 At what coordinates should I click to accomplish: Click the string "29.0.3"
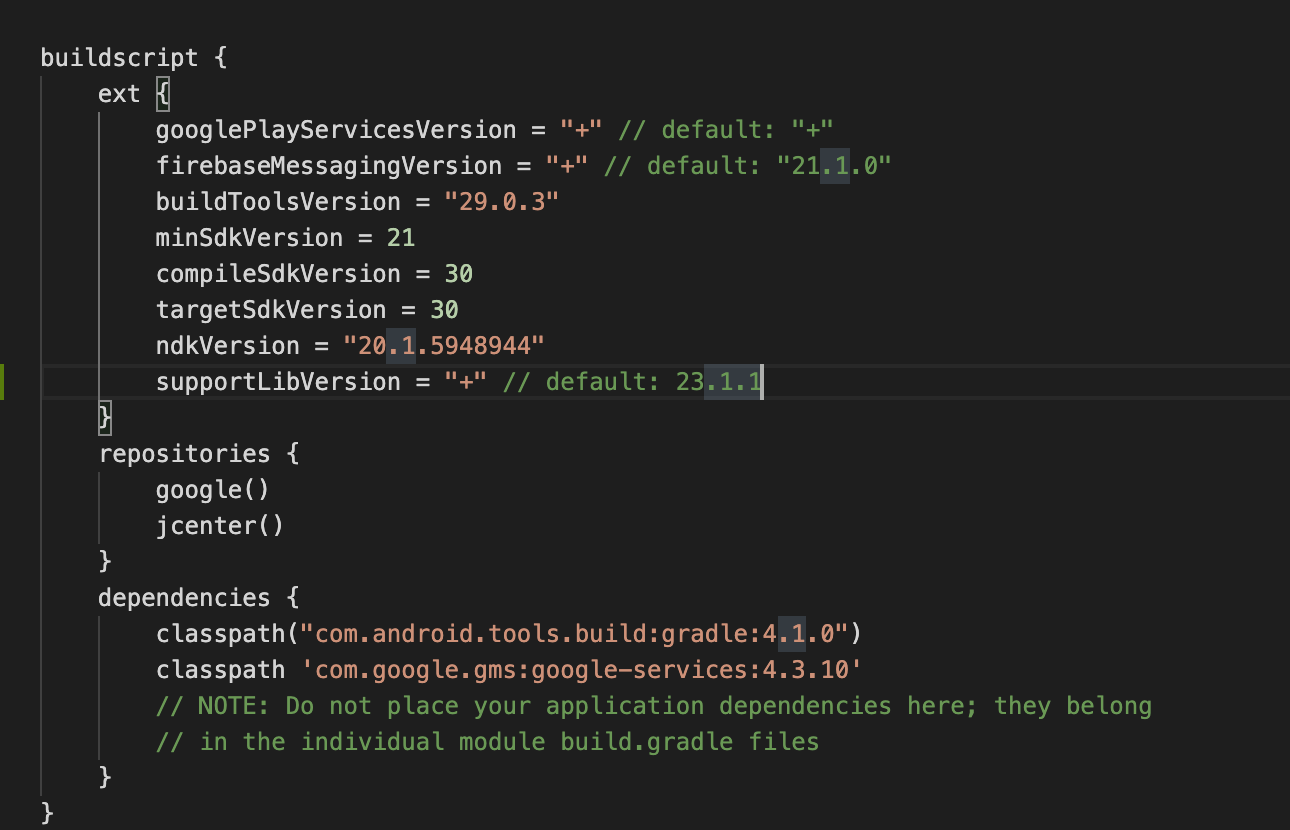(502, 201)
